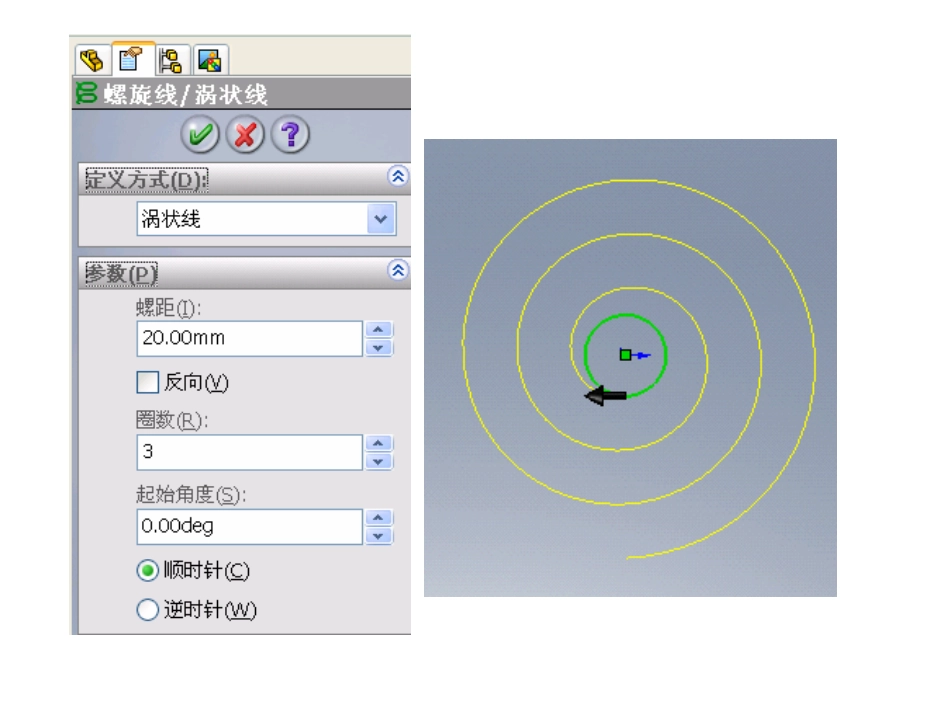Image resolution: width=950 pixels, height=714 pixels.
Task: Click the black direction arrow on the spiral
Action: [x=605, y=396]
